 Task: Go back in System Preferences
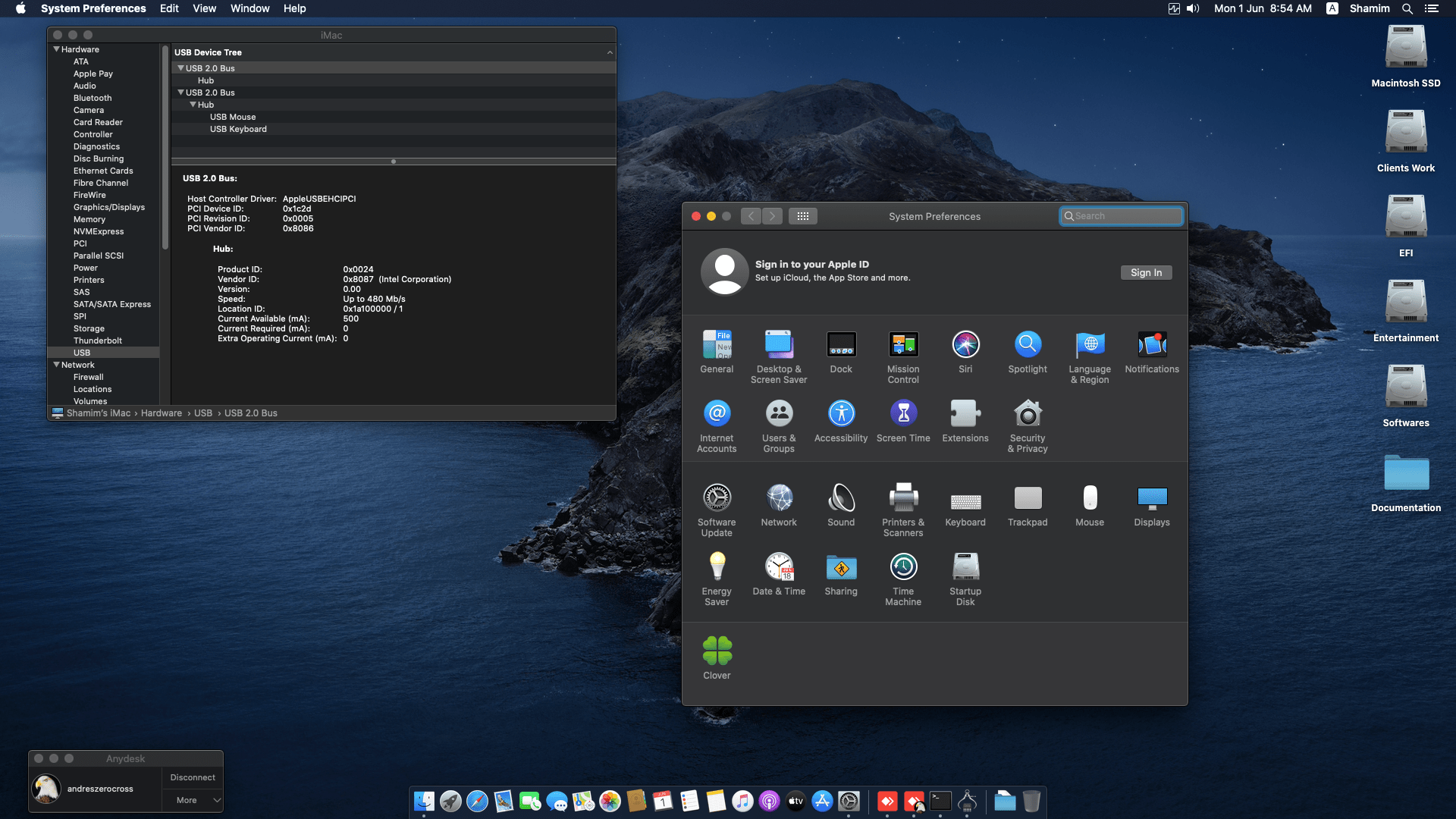pos(751,216)
